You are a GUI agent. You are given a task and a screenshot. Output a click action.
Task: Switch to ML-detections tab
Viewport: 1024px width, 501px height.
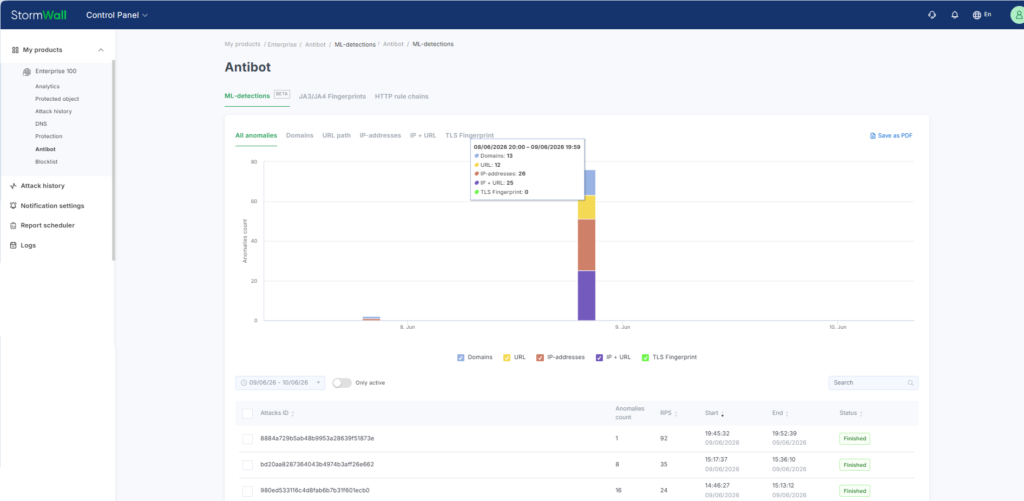248,96
